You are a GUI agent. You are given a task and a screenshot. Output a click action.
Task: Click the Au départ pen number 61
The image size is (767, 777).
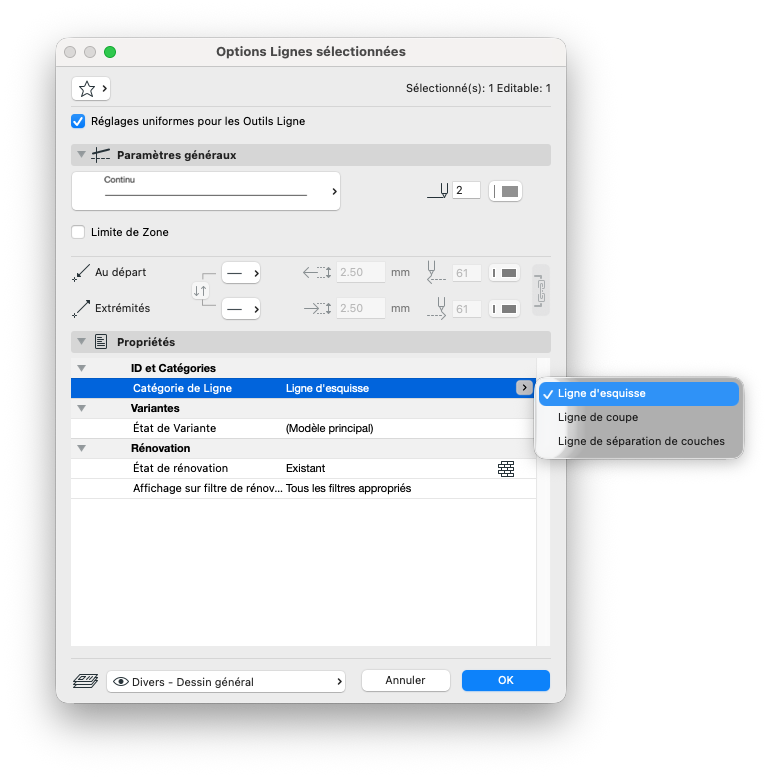click(x=467, y=273)
